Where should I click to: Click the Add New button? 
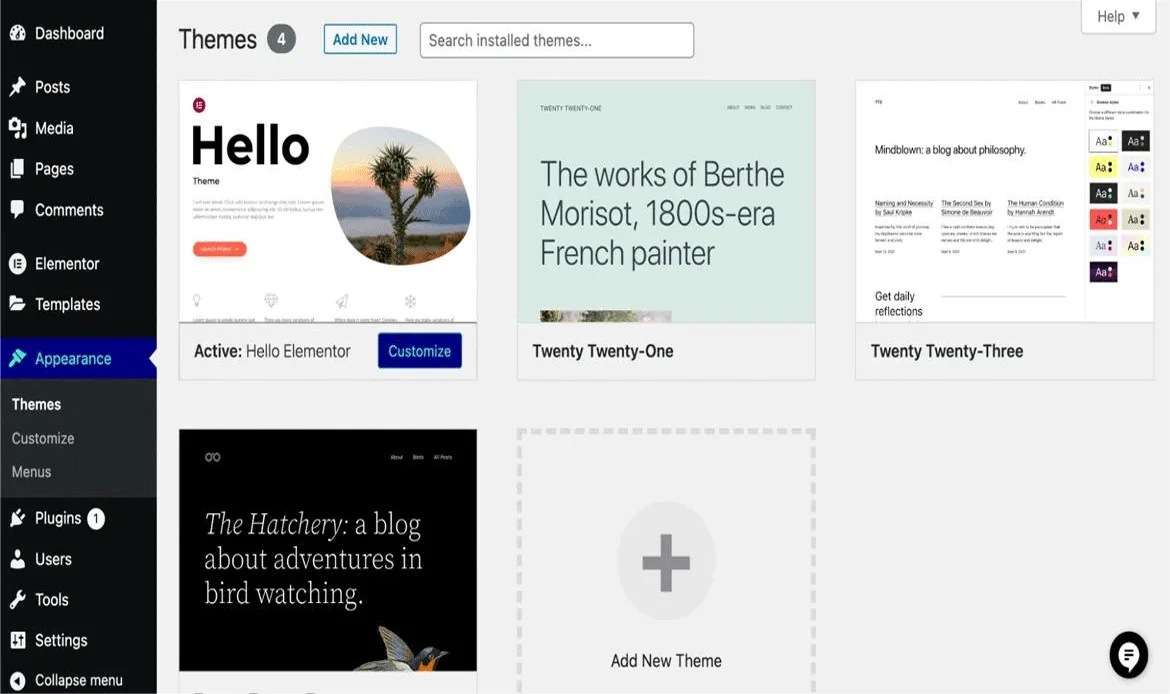[360, 40]
